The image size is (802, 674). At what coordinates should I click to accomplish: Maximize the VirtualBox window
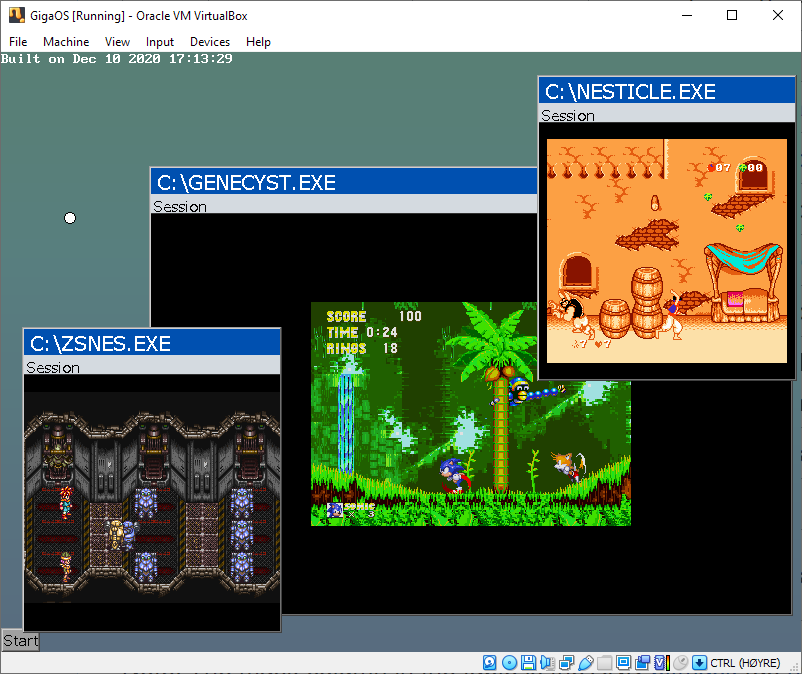coord(732,15)
